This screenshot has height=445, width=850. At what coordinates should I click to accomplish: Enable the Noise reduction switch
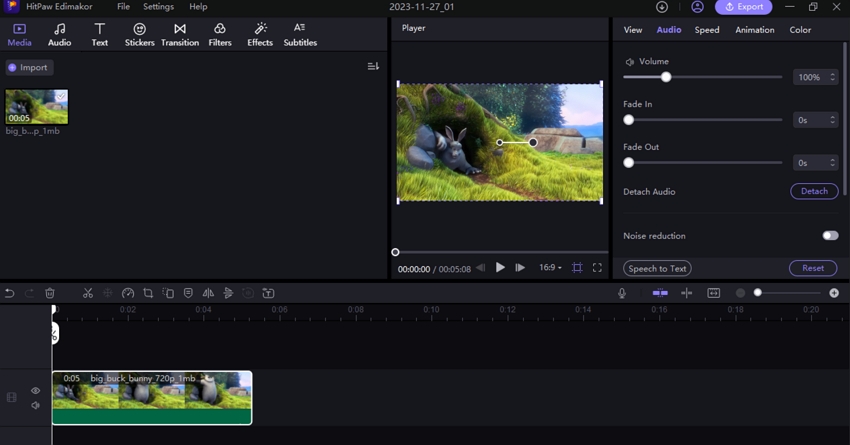(x=830, y=236)
